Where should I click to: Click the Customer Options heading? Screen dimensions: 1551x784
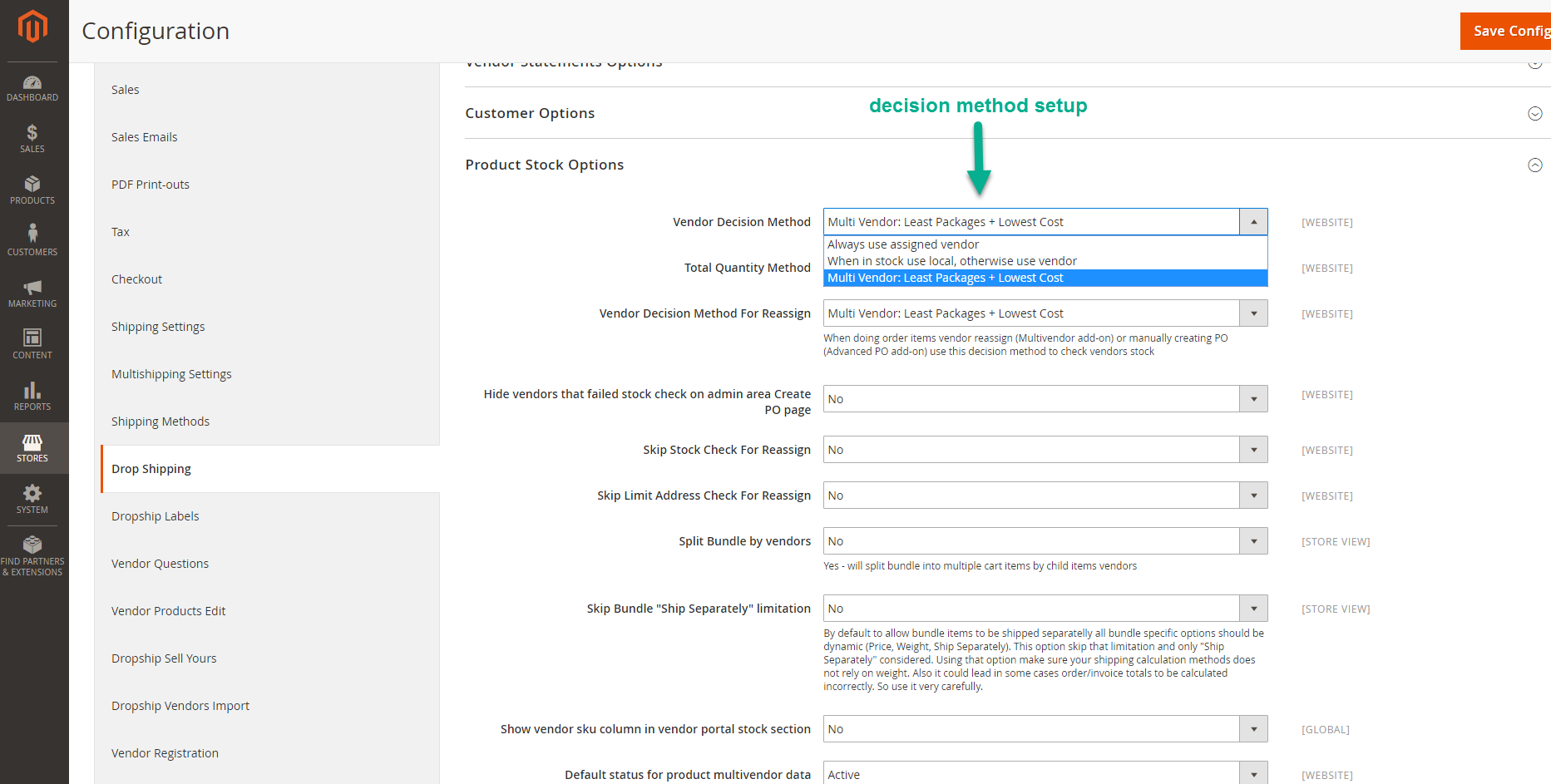[x=530, y=113]
